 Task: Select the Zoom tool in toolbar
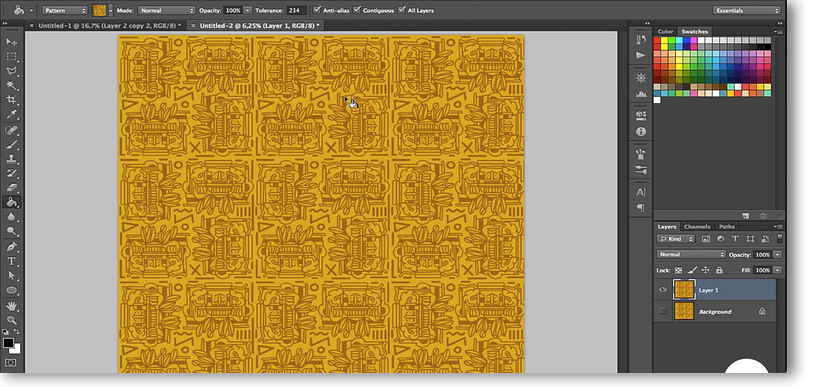[x=11, y=320]
